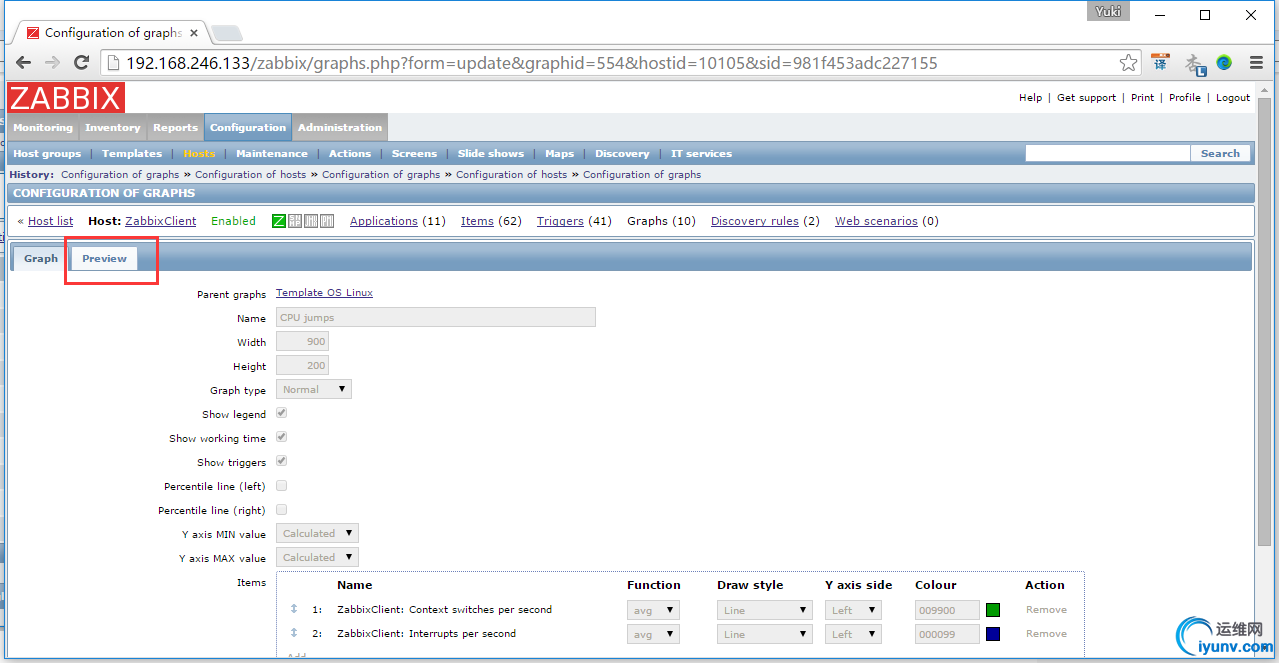This screenshot has width=1279, height=663.
Task: Open the Web scenarios link
Action: [876, 221]
